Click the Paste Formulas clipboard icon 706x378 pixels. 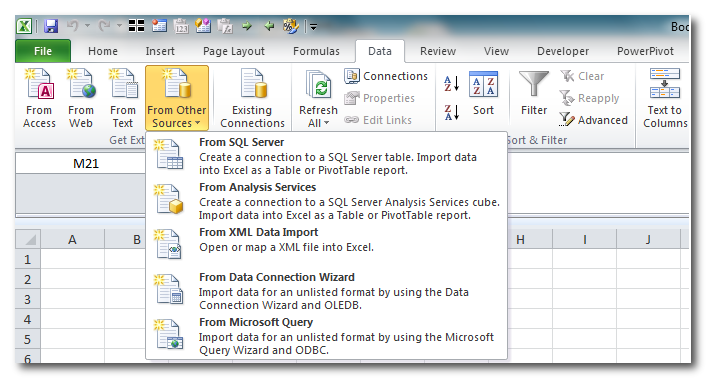point(225,26)
